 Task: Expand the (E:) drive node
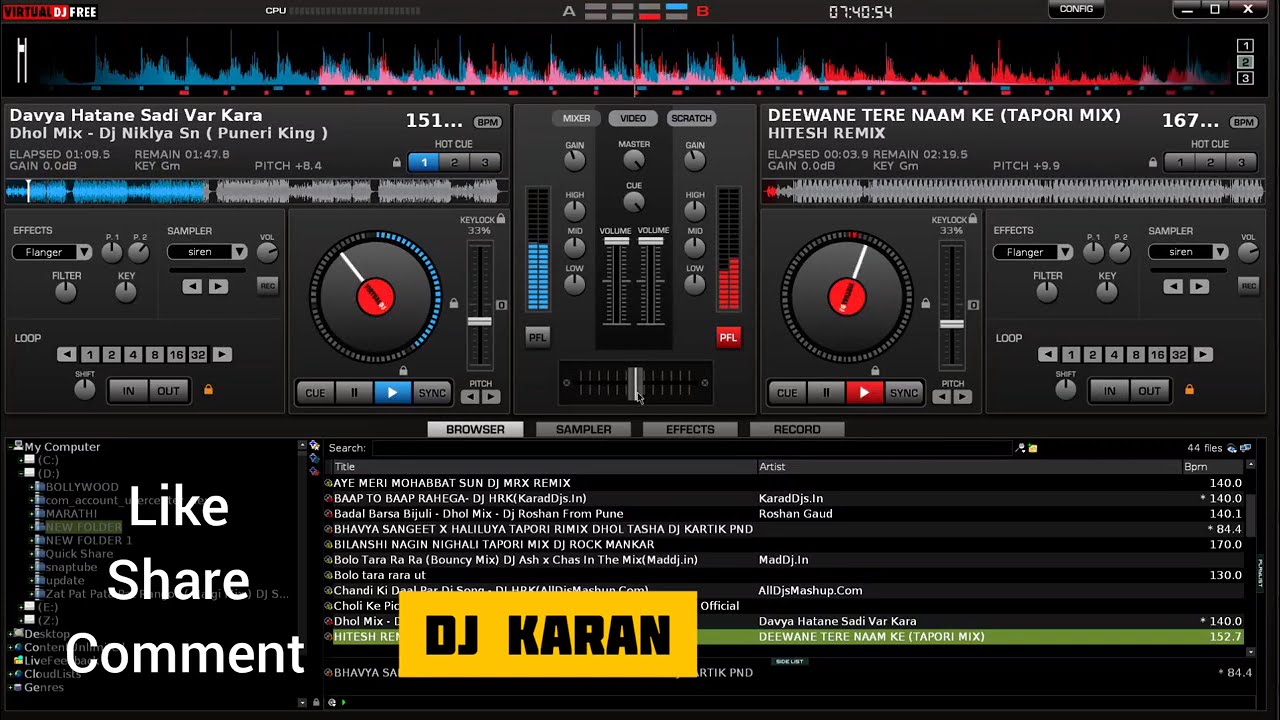(21, 607)
